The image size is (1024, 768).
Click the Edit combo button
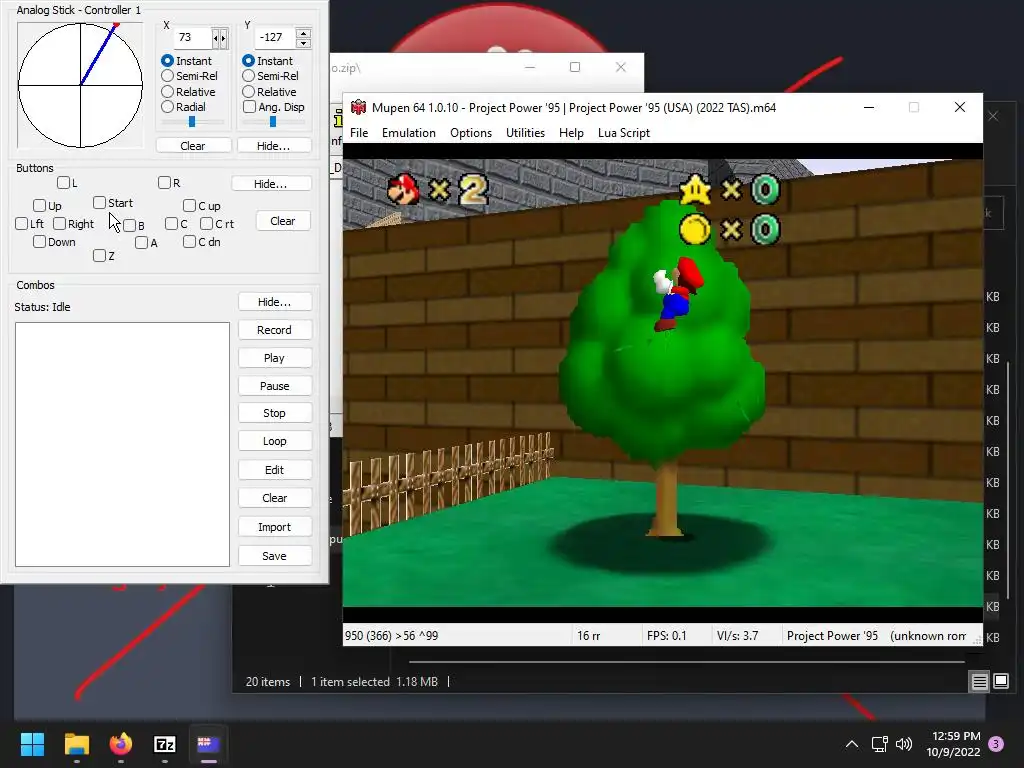[x=274, y=470]
